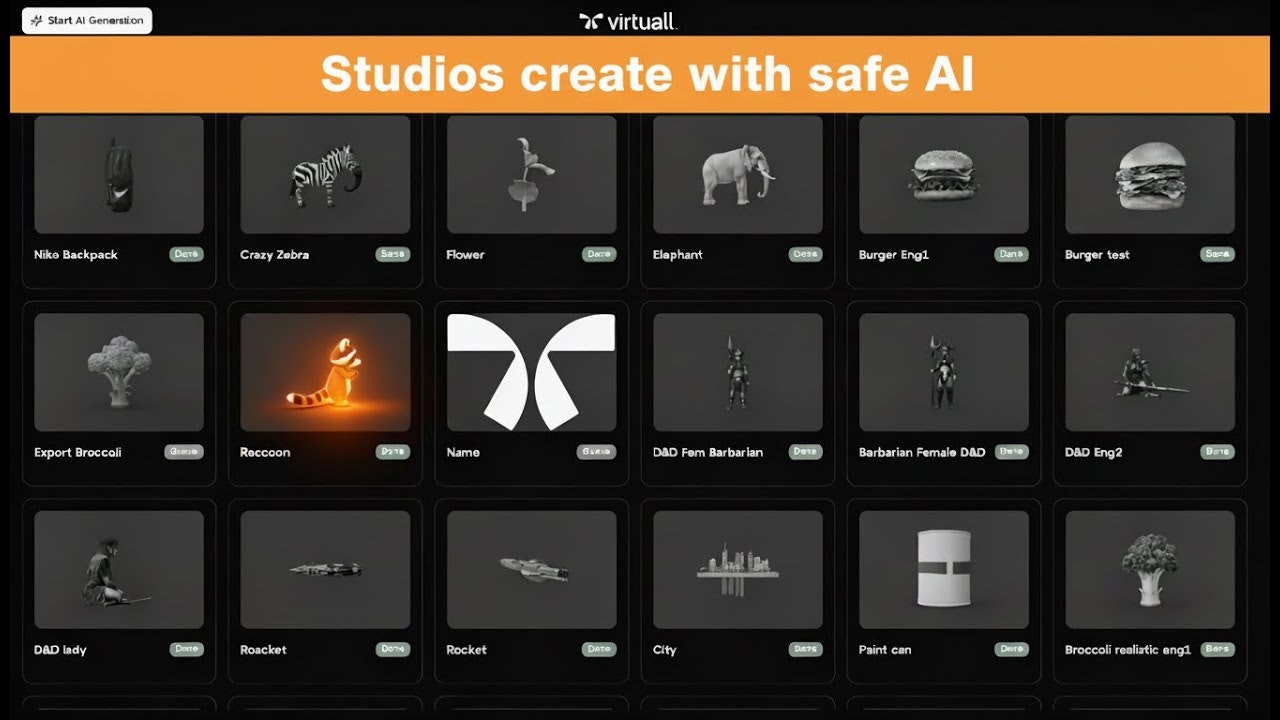This screenshot has width=1280, height=720.
Task: Open the Burger test project thumbnail
Action: (1149, 175)
